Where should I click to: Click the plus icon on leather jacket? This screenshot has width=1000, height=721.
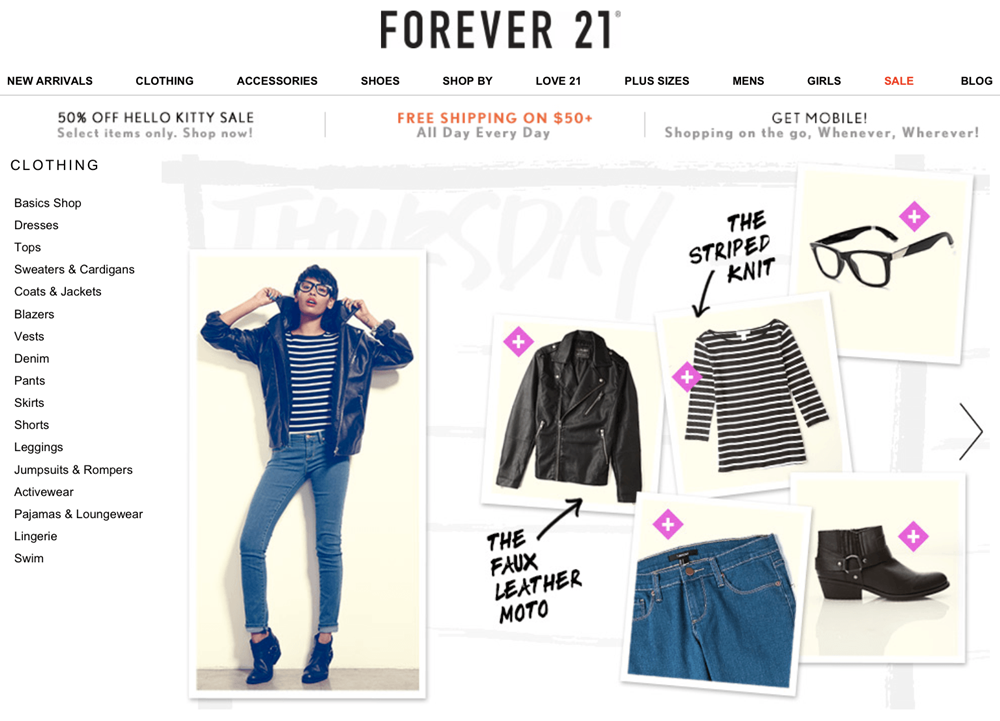(518, 342)
